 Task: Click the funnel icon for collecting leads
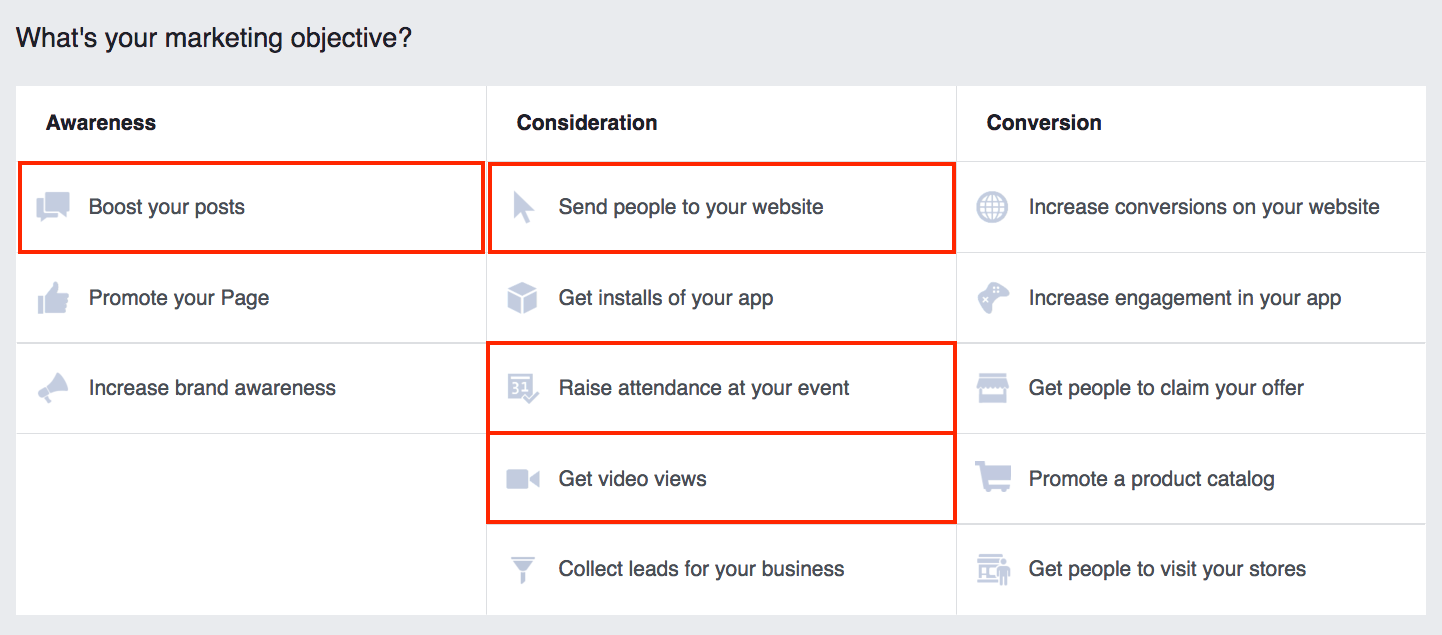pos(523,569)
